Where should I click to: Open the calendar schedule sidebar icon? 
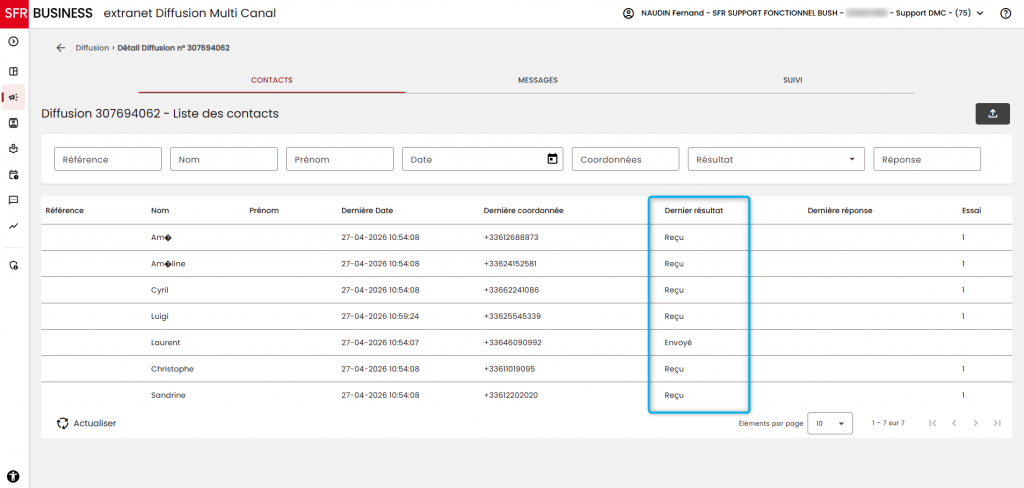pyautogui.click(x=13, y=174)
